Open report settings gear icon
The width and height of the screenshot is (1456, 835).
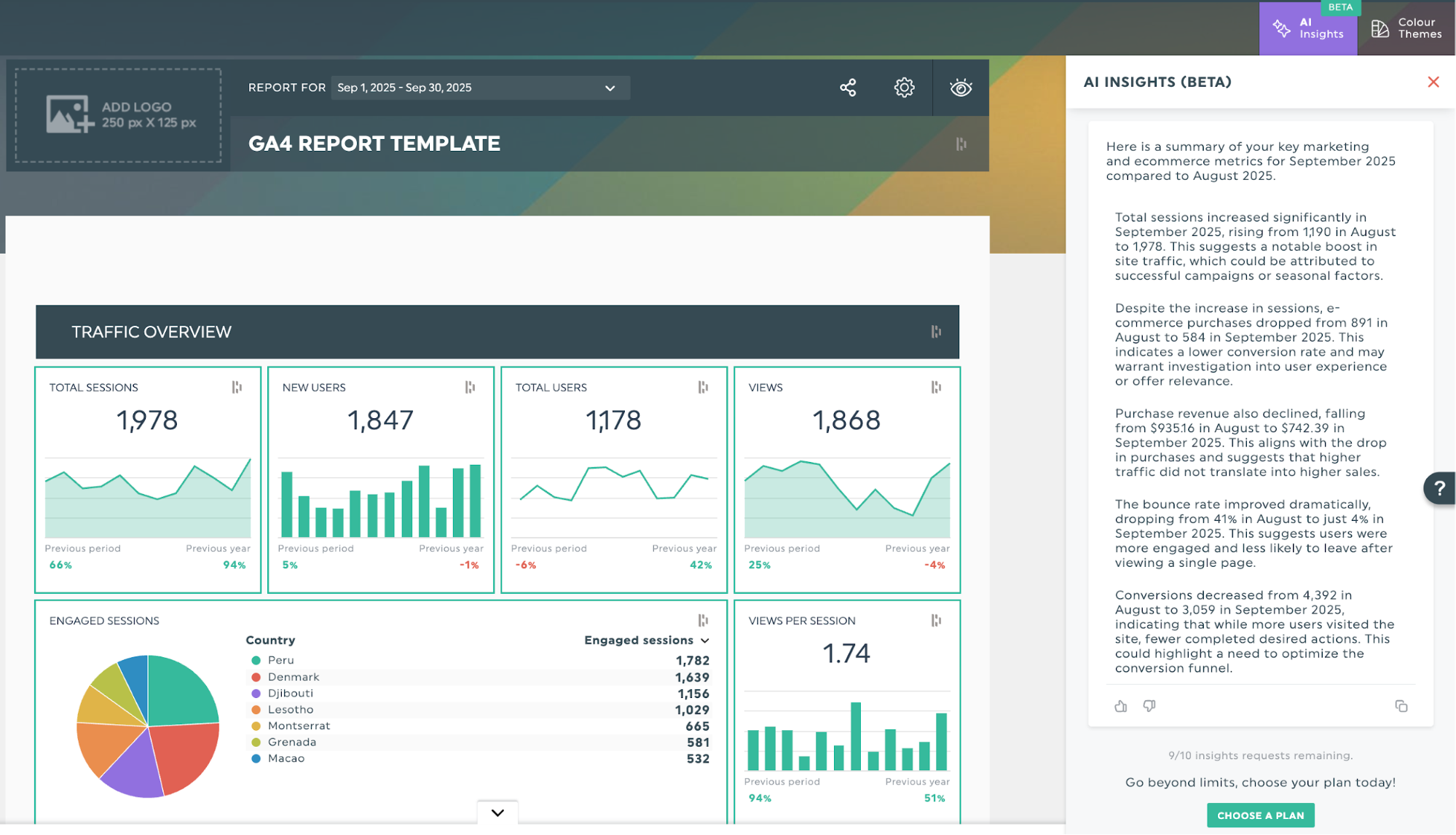tap(904, 88)
